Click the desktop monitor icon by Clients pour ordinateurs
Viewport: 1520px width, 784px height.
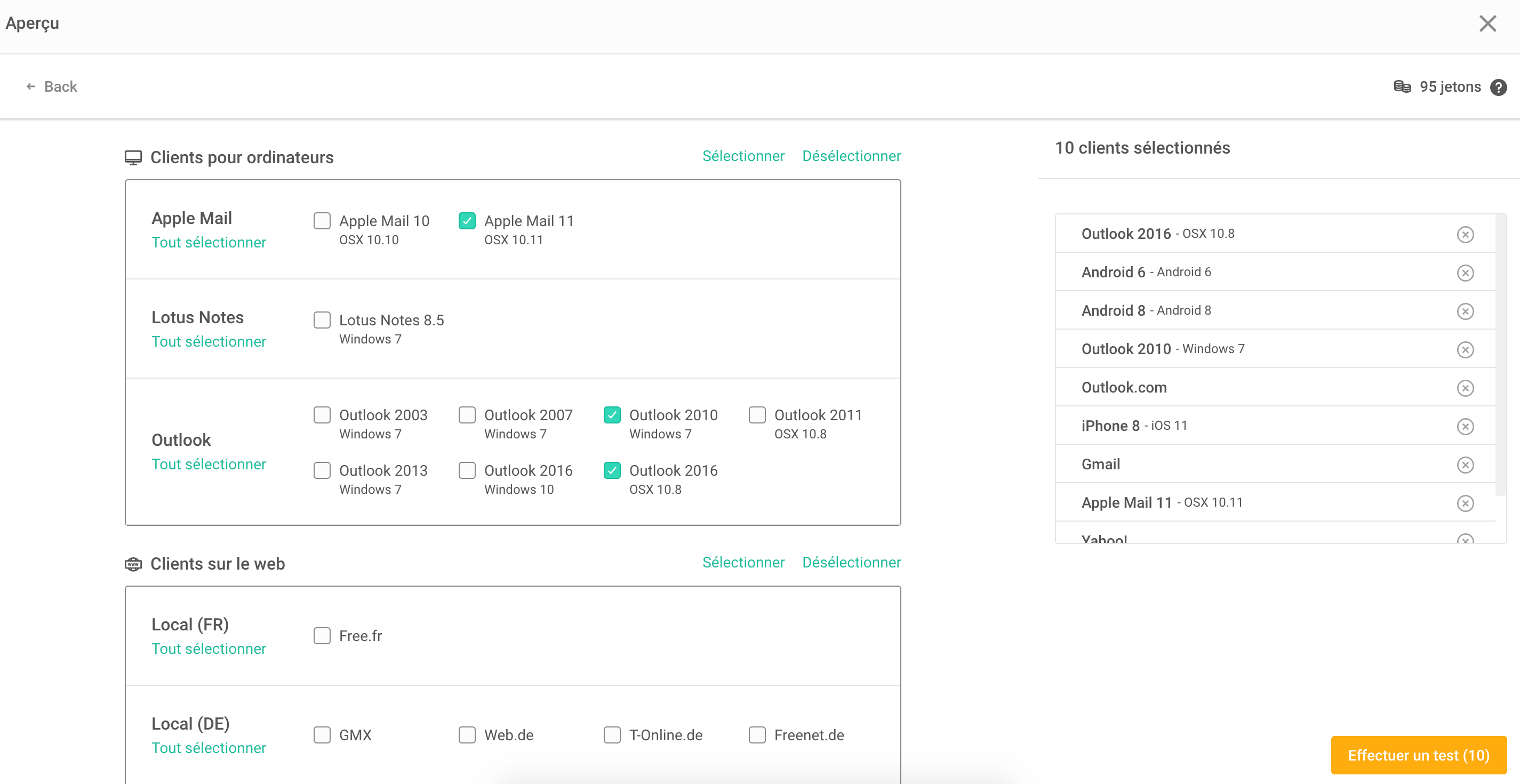coord(133,157)
